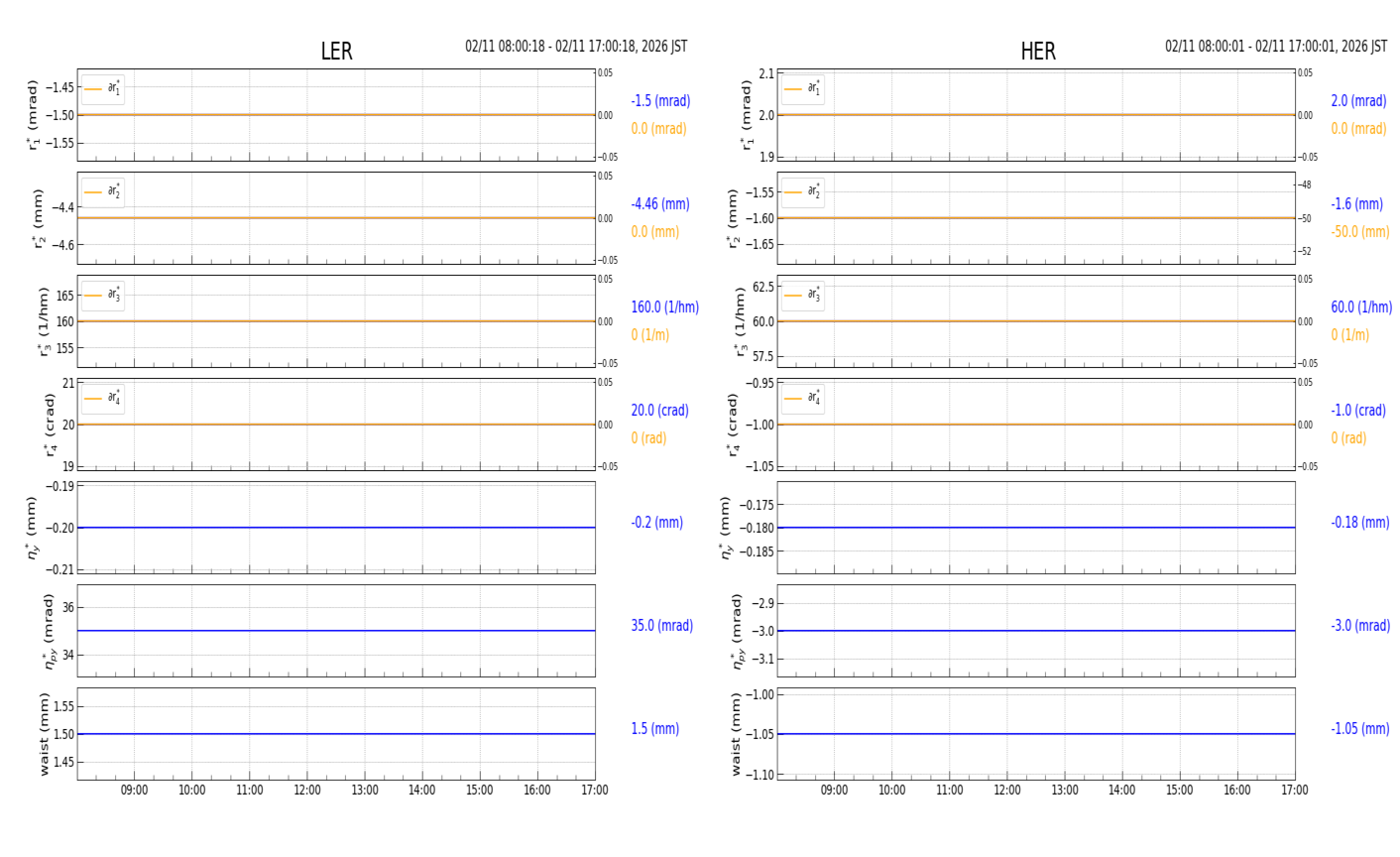Click the ∂r4* legend in the LER plot

[x=103, y=399]
